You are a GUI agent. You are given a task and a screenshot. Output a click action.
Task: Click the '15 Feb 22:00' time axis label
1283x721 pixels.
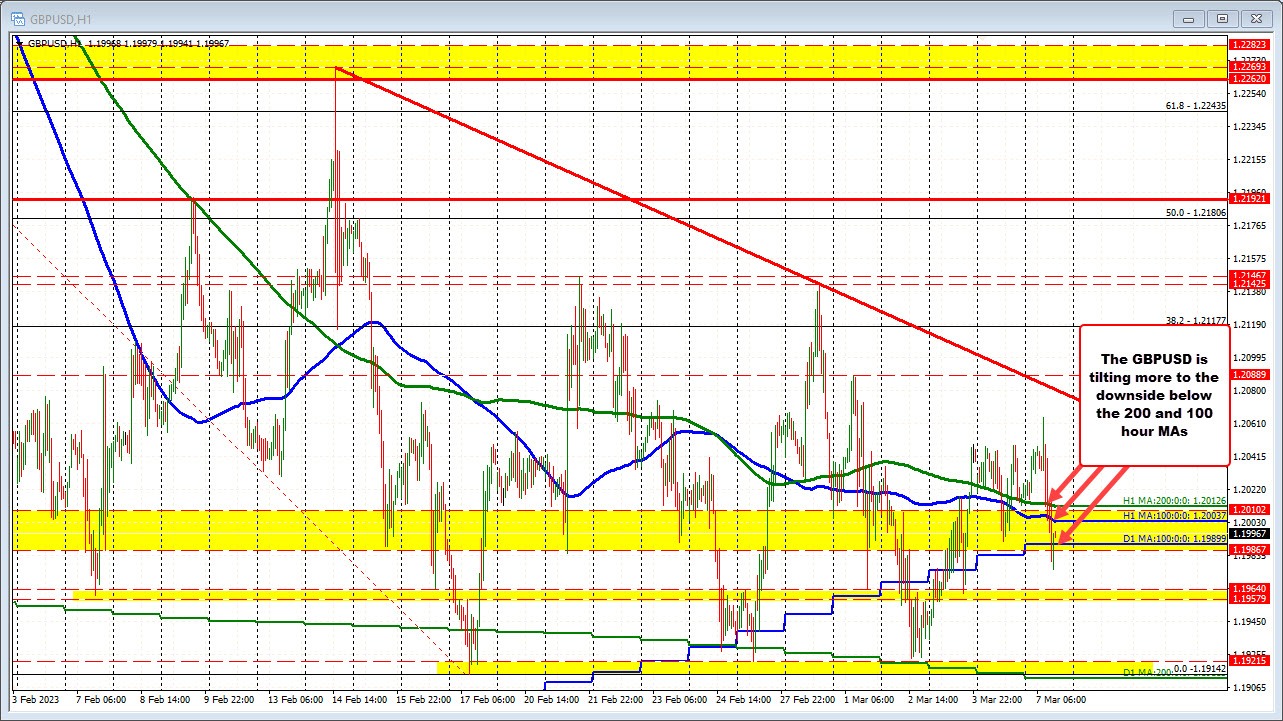pyautogui.click(x=424, y=700)
